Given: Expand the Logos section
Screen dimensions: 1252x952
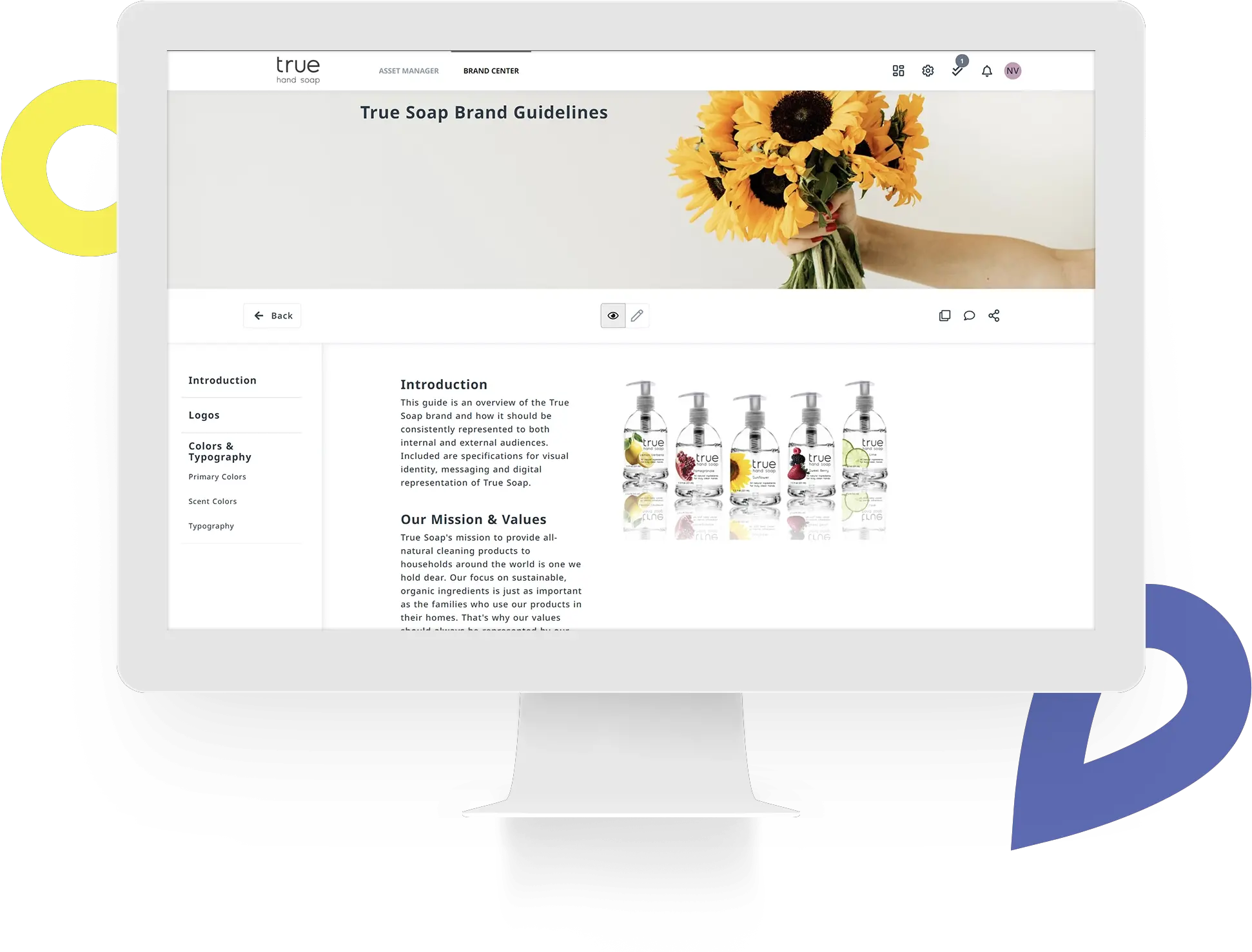Looking at the screenshot, I should [x=203, y=414].
